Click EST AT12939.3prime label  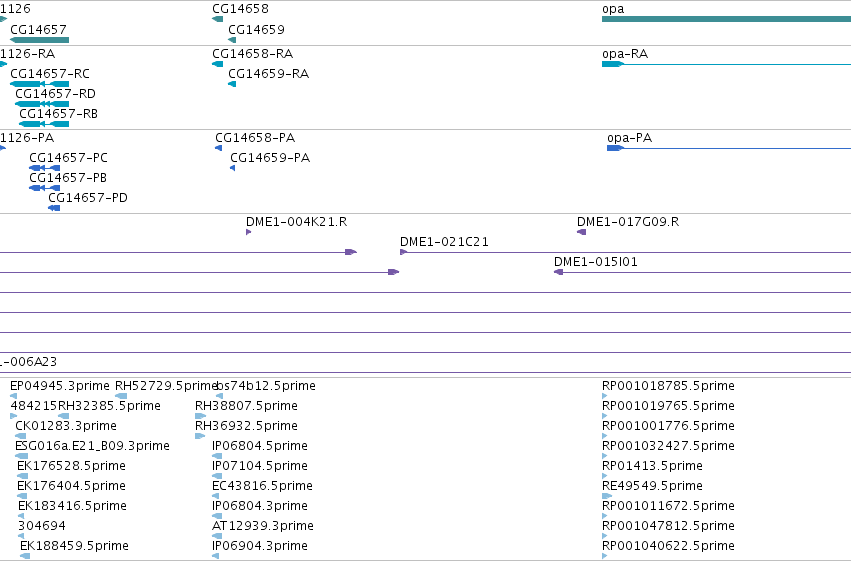pyautogui.click(x=263, y=526)
